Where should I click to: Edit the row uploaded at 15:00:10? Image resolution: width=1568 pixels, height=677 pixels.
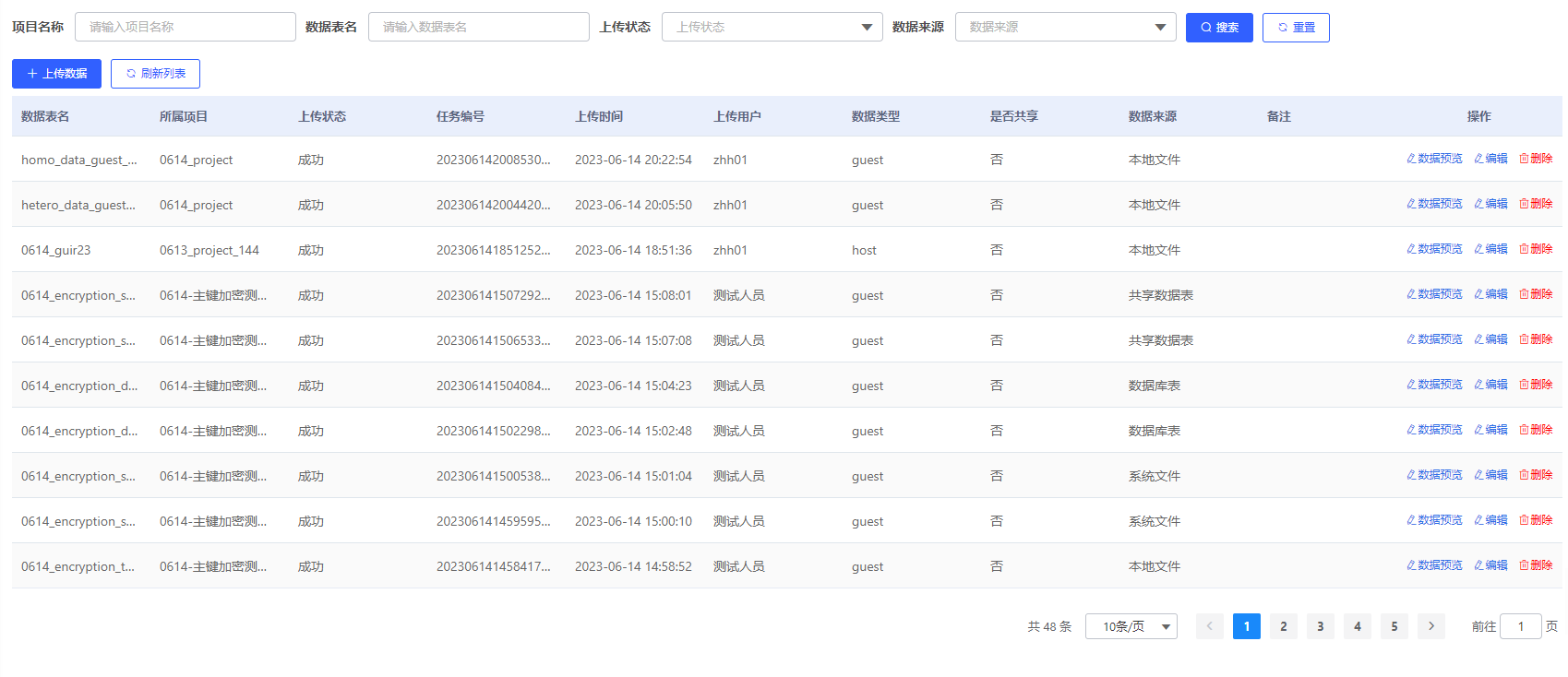(x=1490, y=520)
